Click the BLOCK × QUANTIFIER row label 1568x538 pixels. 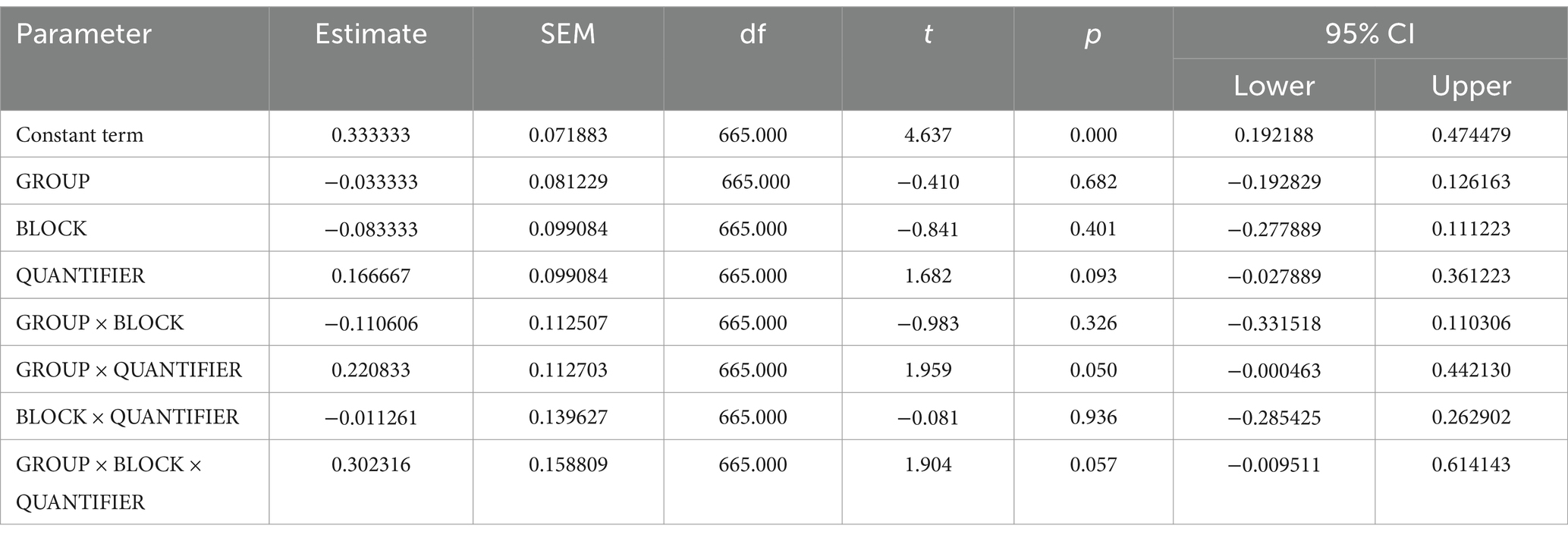point(127,417)
